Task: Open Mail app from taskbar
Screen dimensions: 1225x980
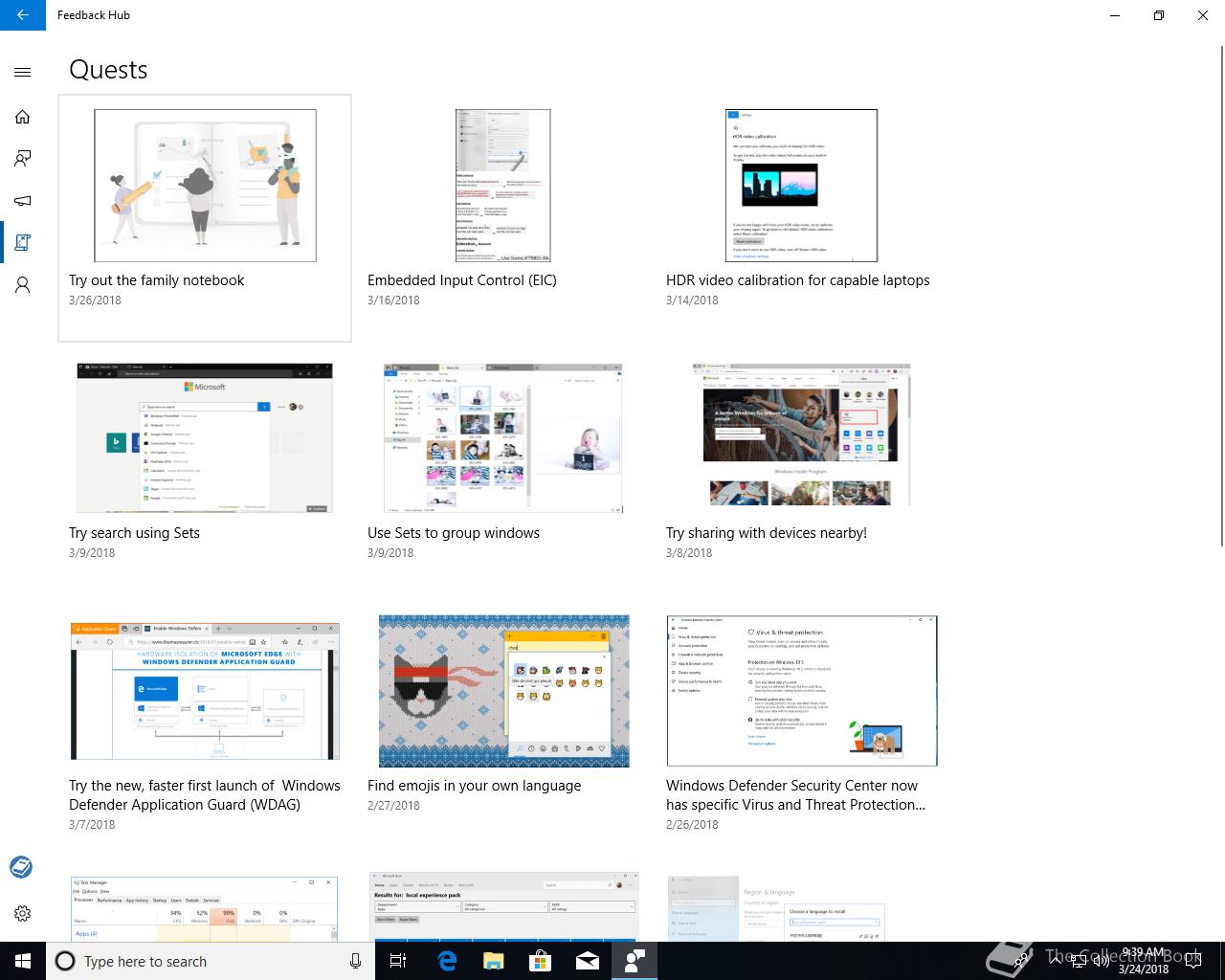Action: [587, 961]
